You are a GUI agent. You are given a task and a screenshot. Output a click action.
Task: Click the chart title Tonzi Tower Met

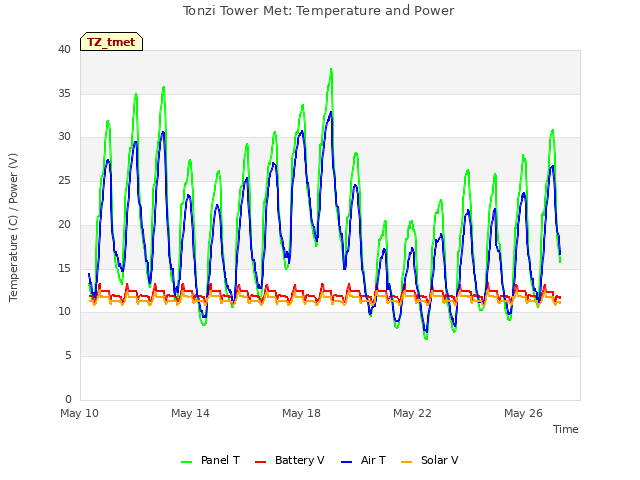[318, 11]
